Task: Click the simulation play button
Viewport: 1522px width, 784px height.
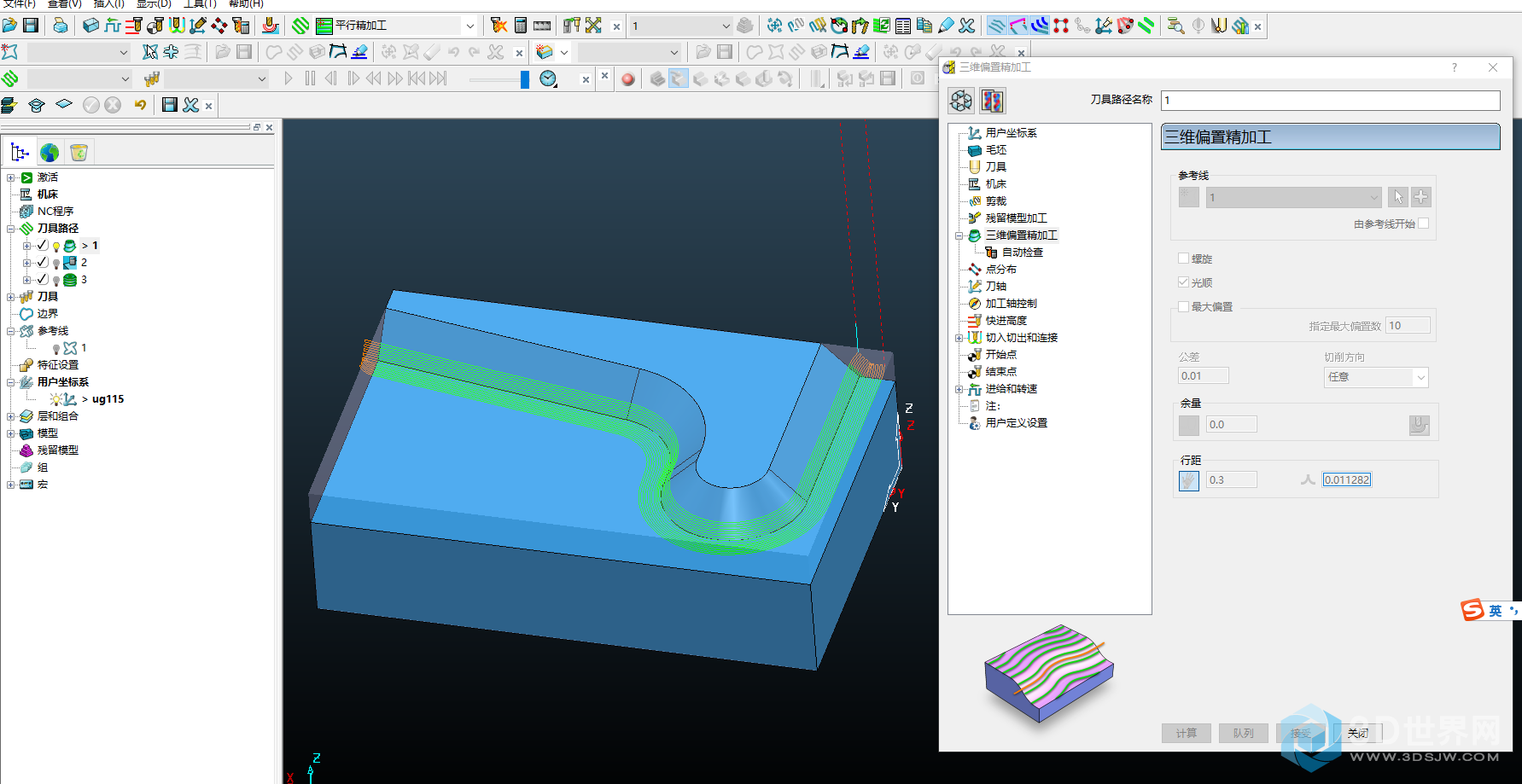Action: click(x=289, y=78)
